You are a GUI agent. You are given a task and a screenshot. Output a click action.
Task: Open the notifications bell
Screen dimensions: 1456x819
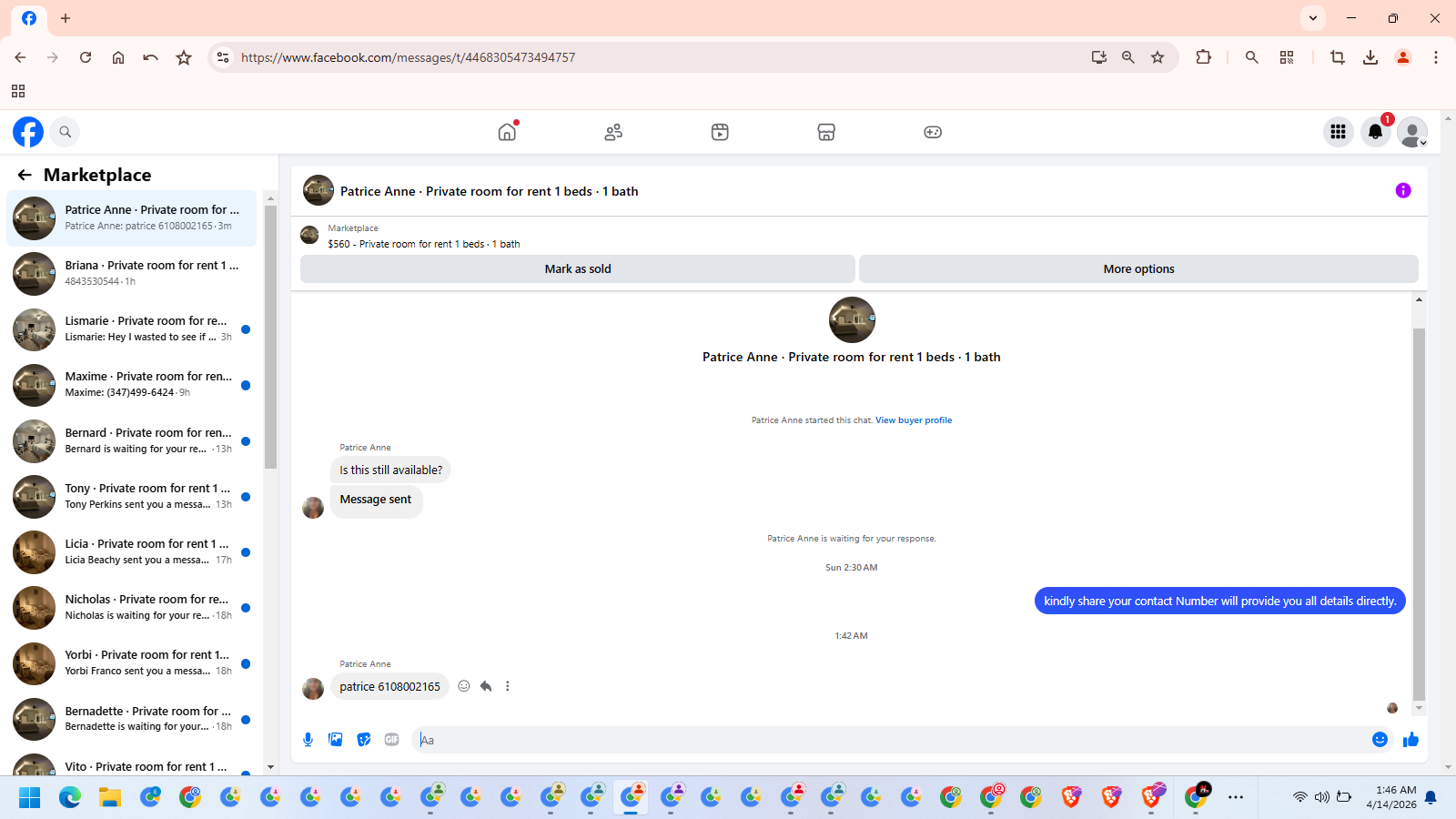coord(1375,132)
